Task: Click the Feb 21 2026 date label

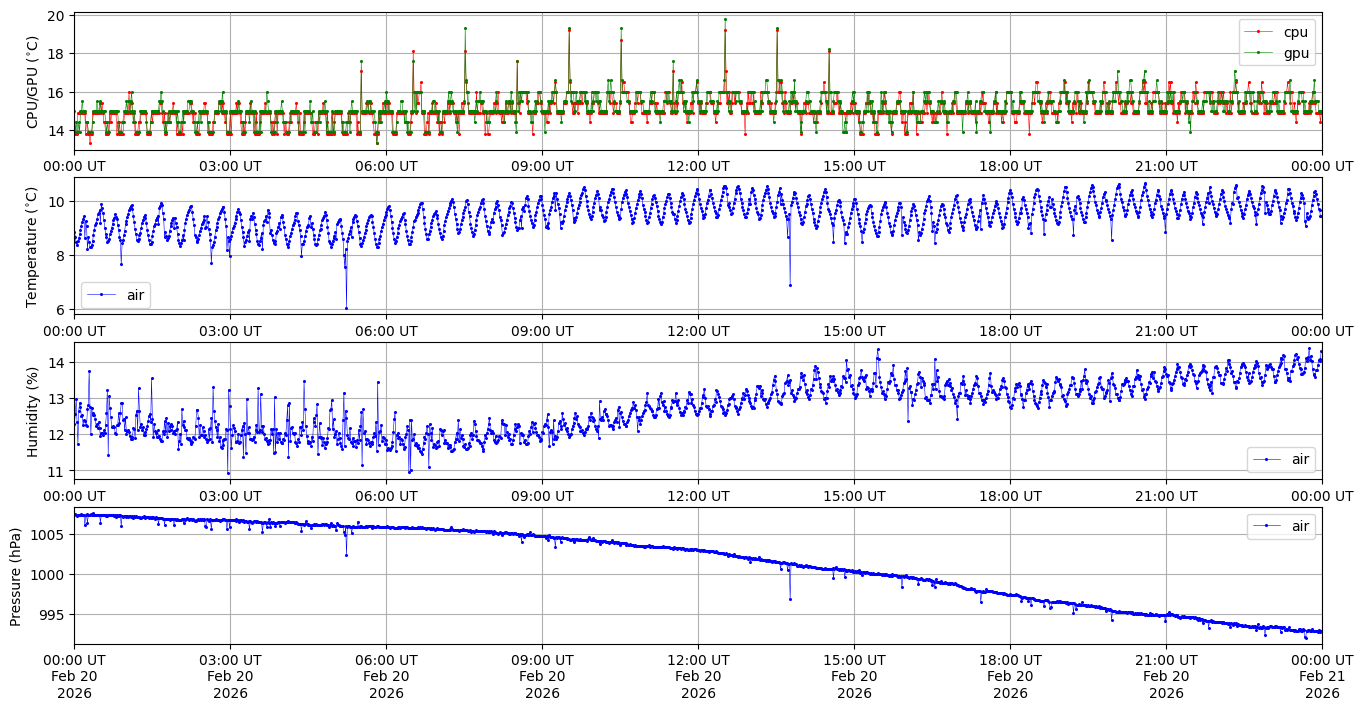Action: (1322, 677)
